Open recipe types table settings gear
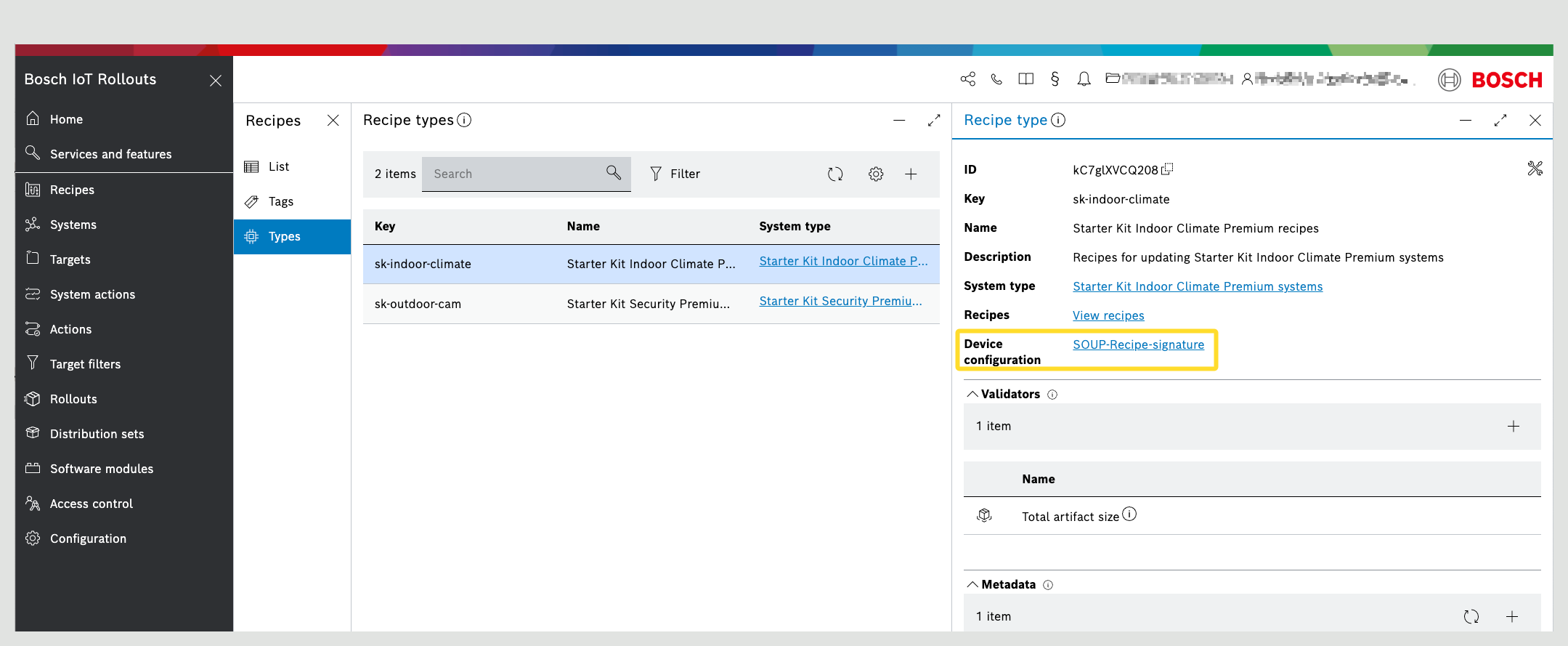The width and height of the screenshot is (1568, 646). coord(876,174)
